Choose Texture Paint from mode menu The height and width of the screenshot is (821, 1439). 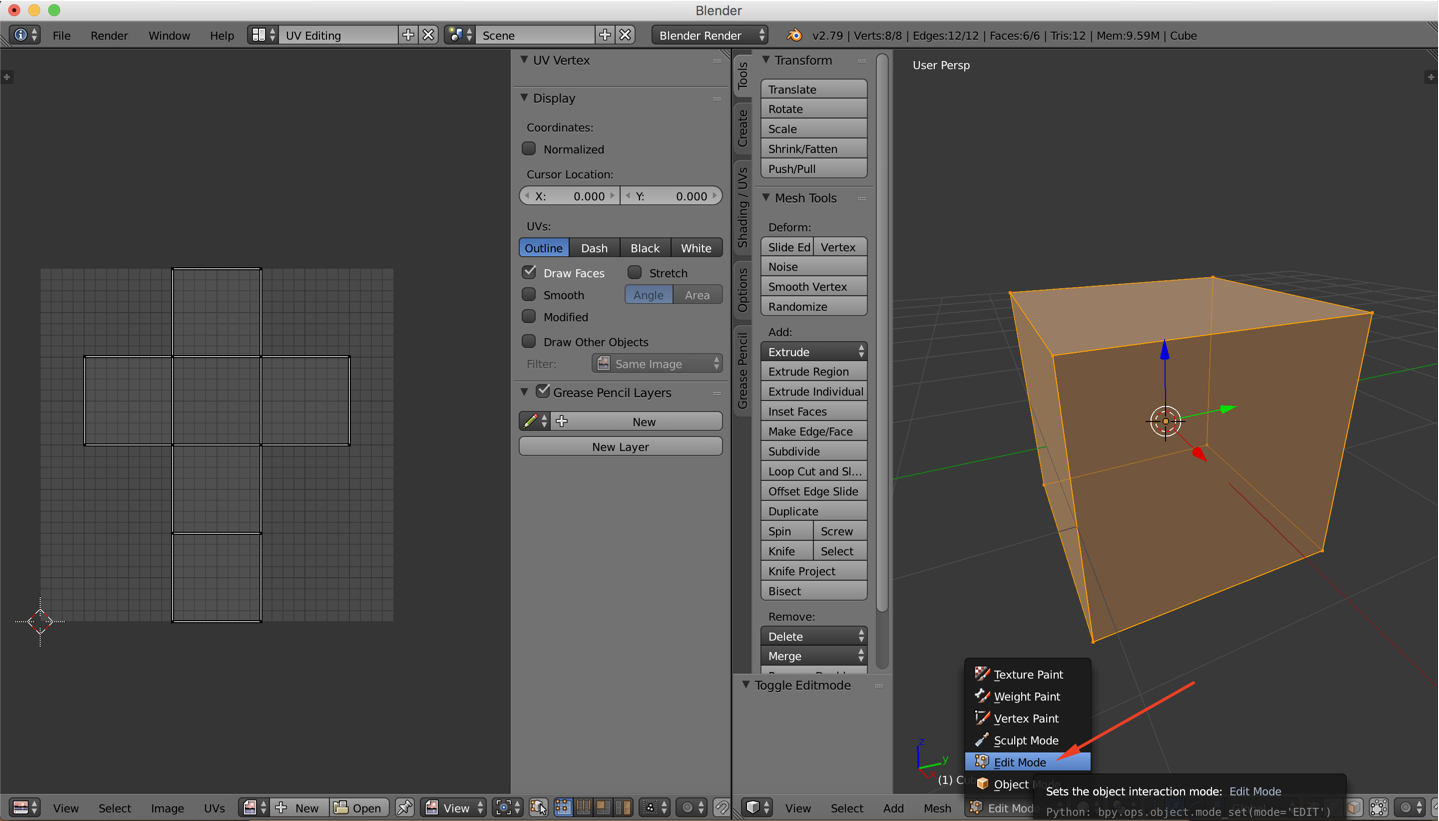pos(1028,675)
